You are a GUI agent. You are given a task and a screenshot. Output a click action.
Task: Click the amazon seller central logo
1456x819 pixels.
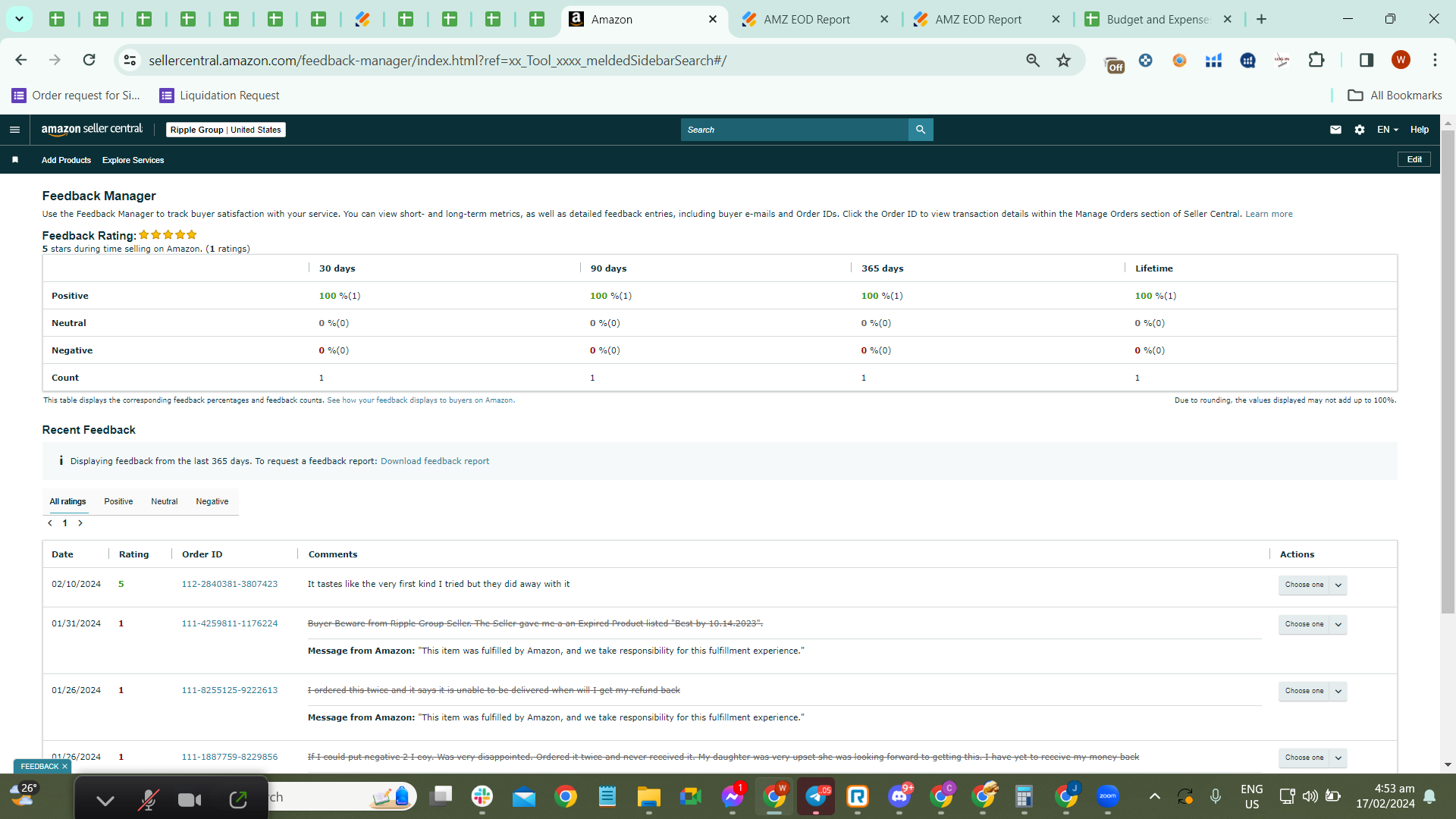[x=92, y=130]
